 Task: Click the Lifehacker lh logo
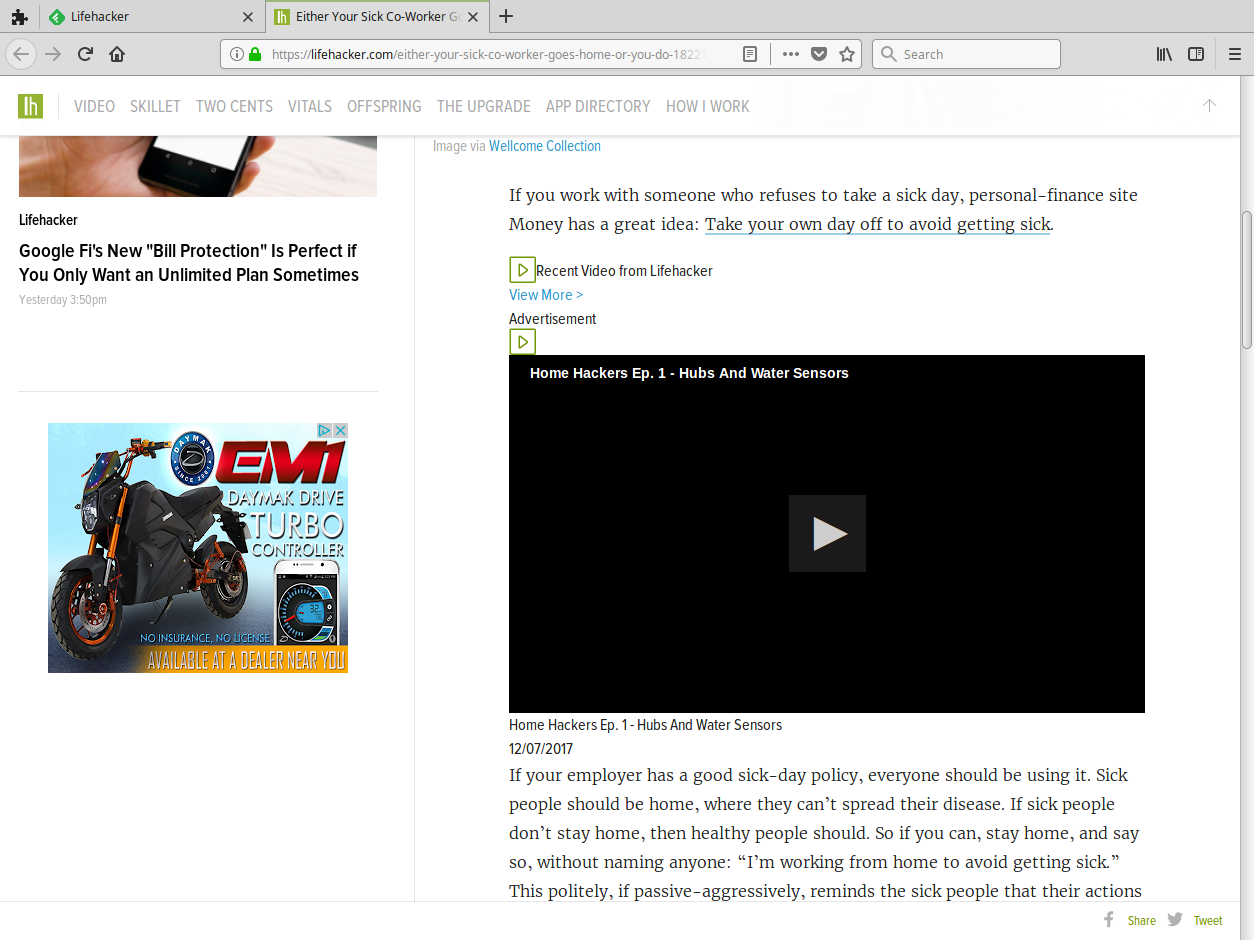(31, 105)
